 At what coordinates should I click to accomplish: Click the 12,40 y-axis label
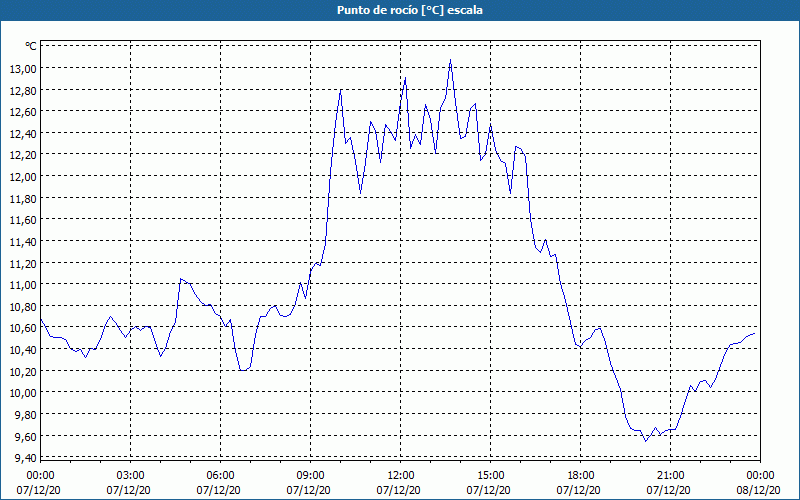click(23, 134)
